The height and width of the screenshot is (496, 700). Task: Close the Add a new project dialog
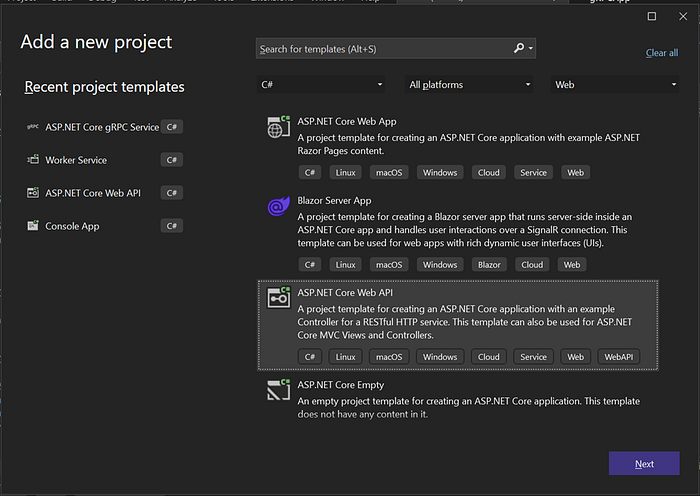[x=683, y=17]
